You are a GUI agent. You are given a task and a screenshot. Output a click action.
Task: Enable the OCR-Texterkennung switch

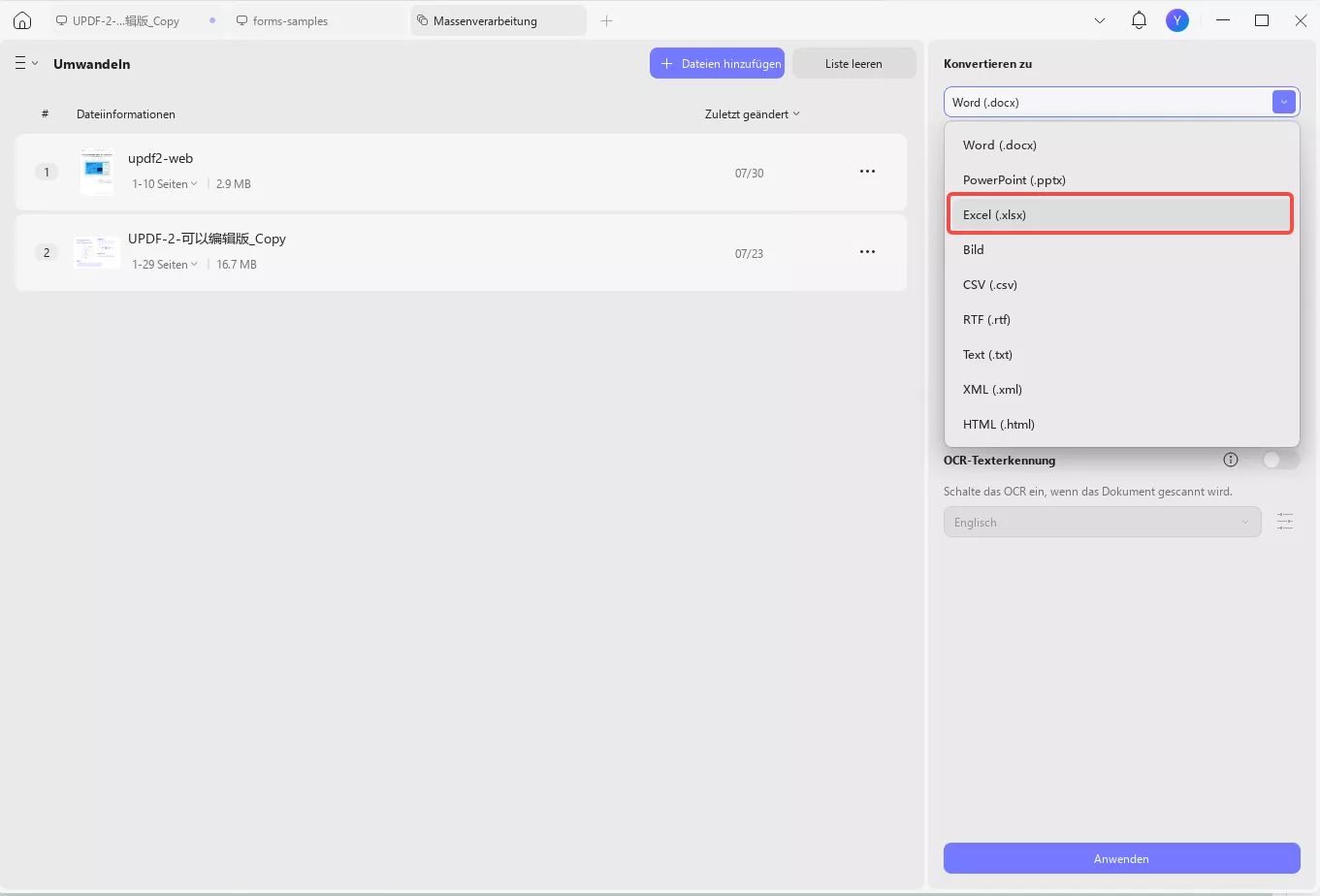(1280, 460)
